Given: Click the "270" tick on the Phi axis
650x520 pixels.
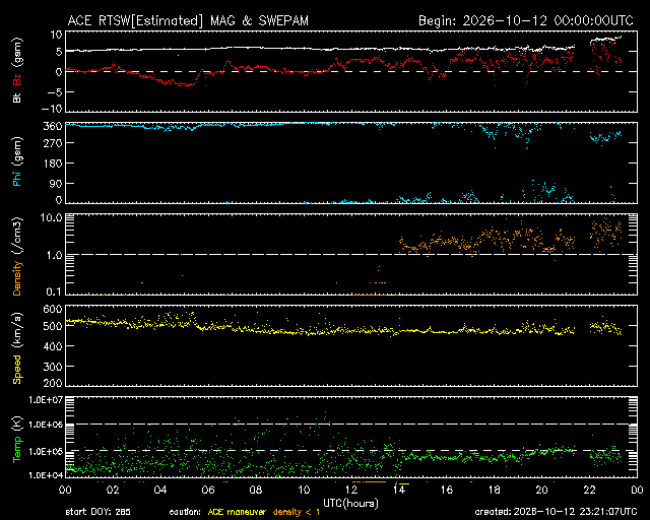Looking at the screenshot, I should [x=53, y=143].
